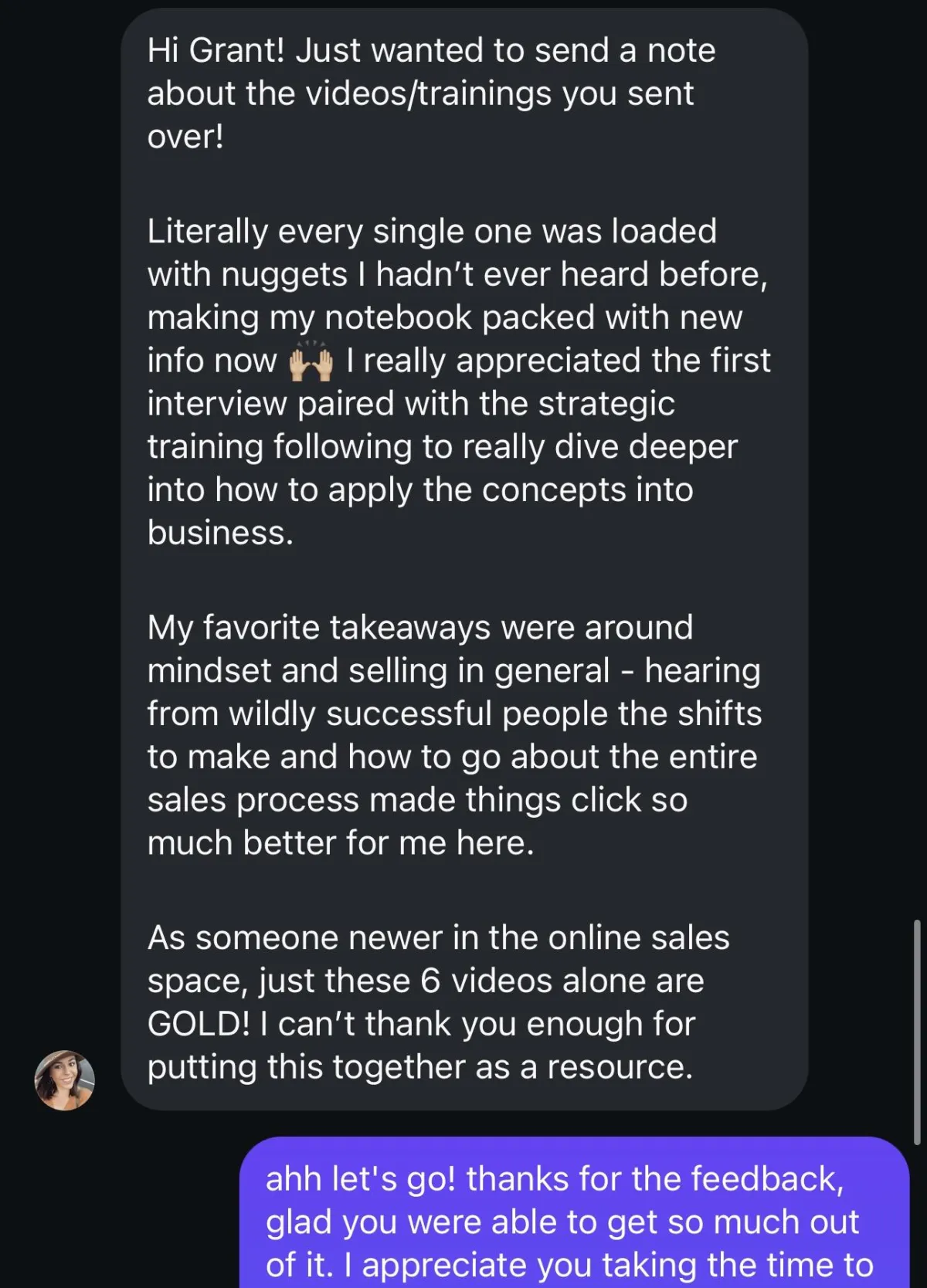Click the word "GOLD!" in the message
Image resolution: width=927 pixels, height=1288 pixels.
coord(199,1024)
